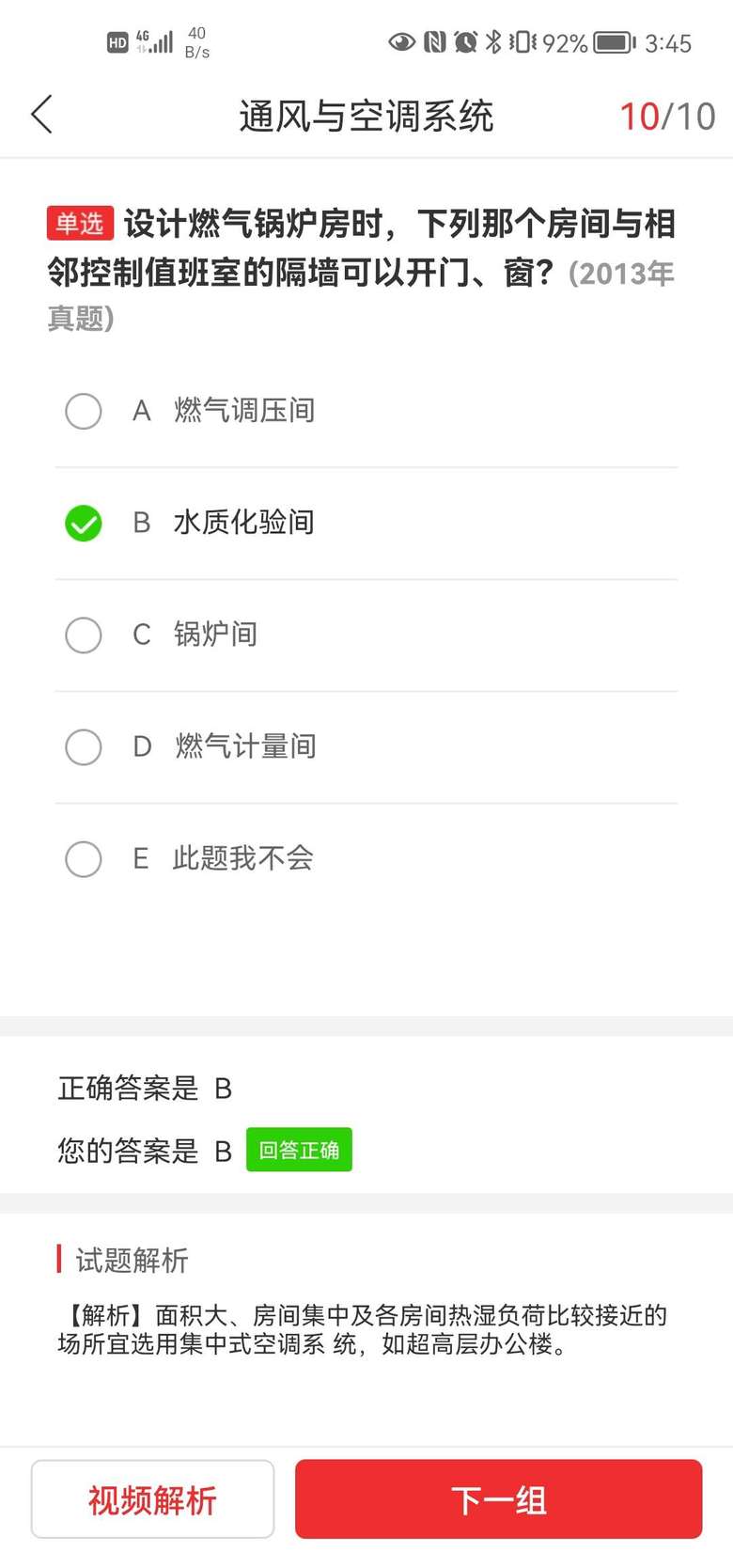This screenshot has width=733, height=1568.
Task: Select option E 此题我不会
Action: [x=84, y=858]
